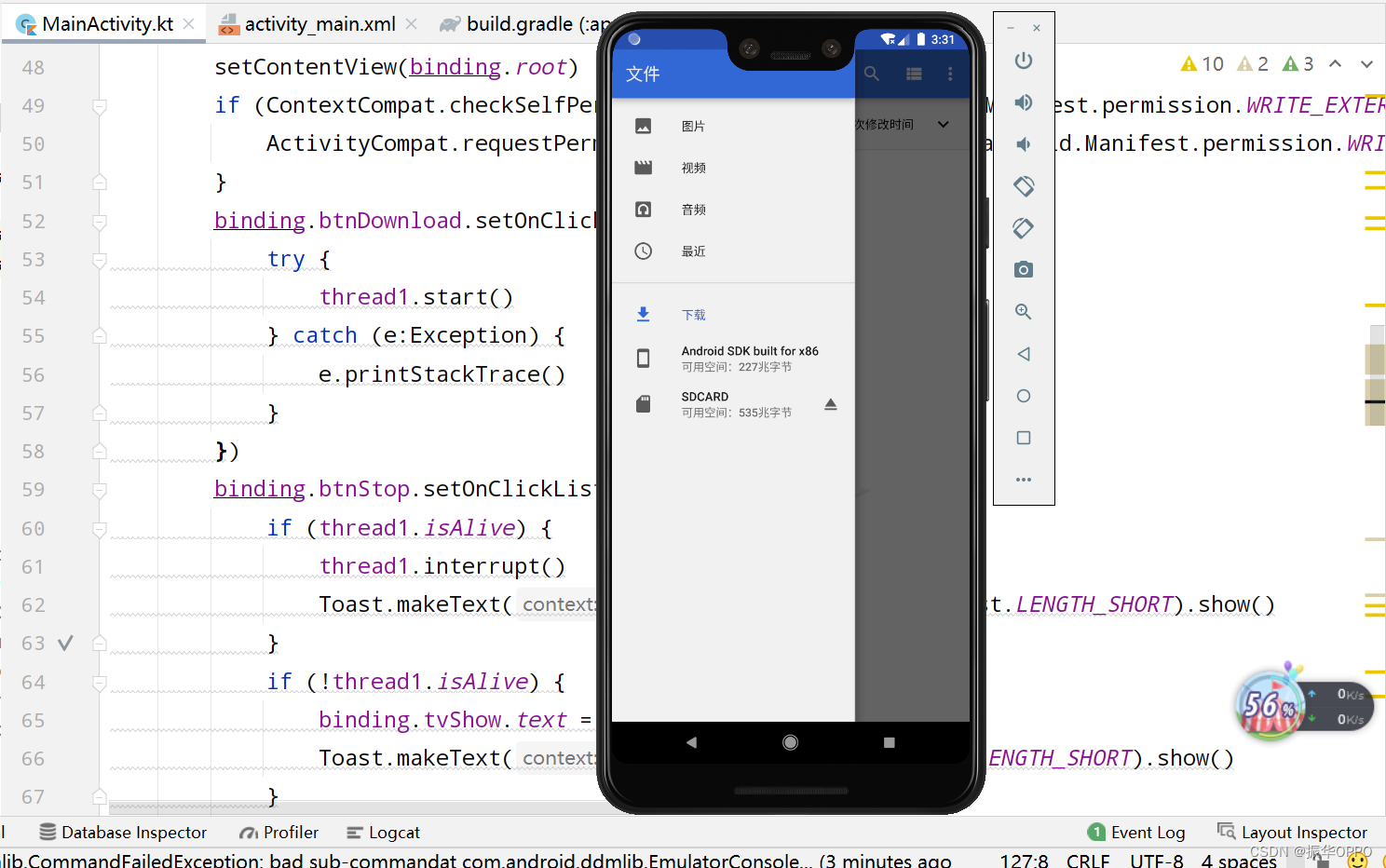Screen dimensions: 1386x868
Task: Close the activity_main.xml tab
Action: click(x=411, y=24)
